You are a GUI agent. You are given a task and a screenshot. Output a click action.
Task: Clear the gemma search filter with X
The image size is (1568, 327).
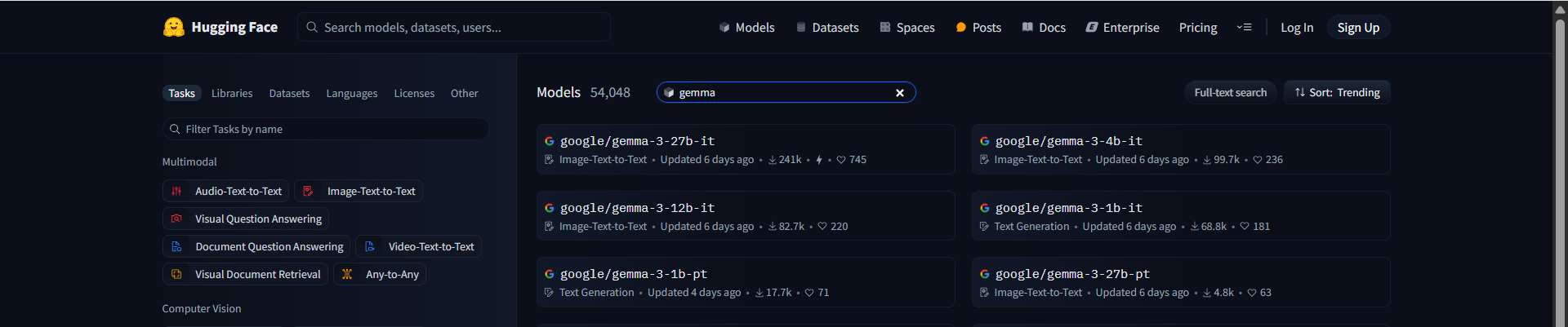click(x=899, y=93)
